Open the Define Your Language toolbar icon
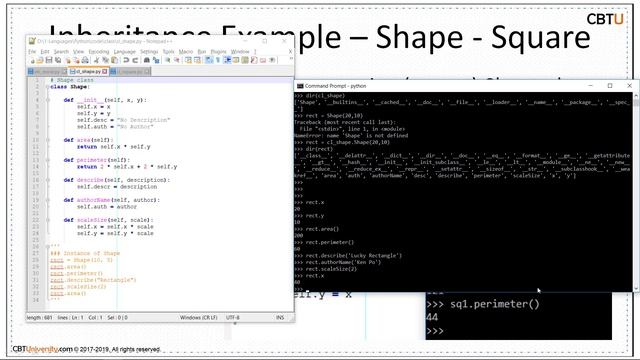Screen dimensions: 640x360 pos(236,60)
